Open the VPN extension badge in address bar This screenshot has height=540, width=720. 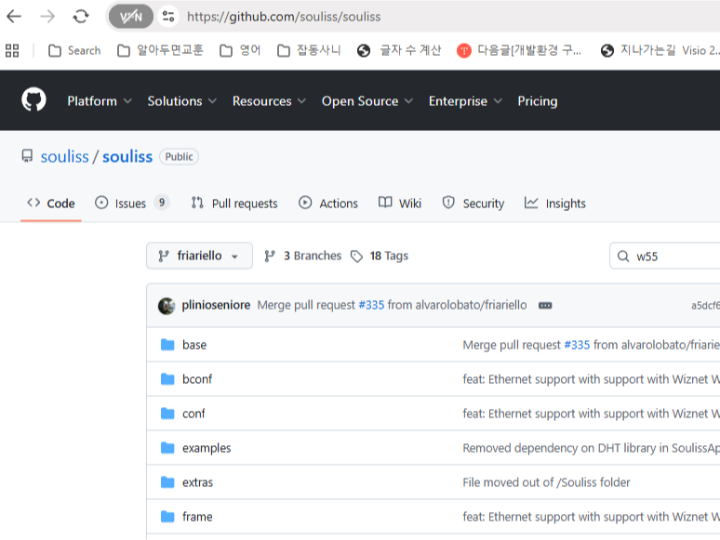(x=131, y=16)
